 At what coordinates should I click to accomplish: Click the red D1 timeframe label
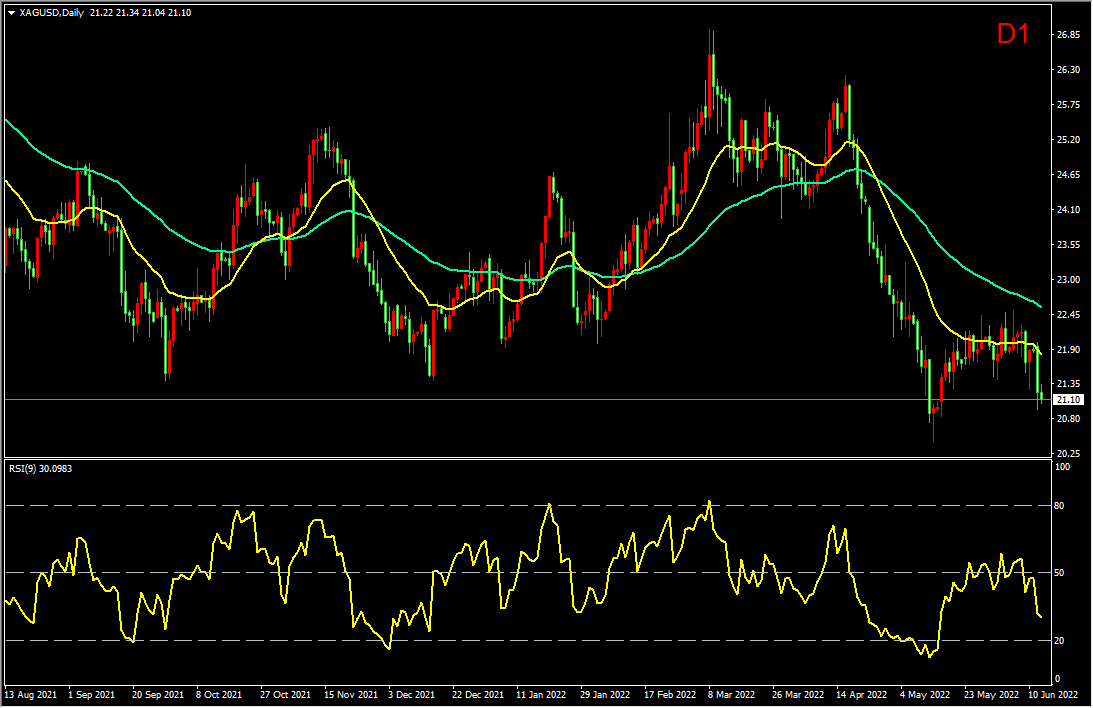[x=1013, y=33]
